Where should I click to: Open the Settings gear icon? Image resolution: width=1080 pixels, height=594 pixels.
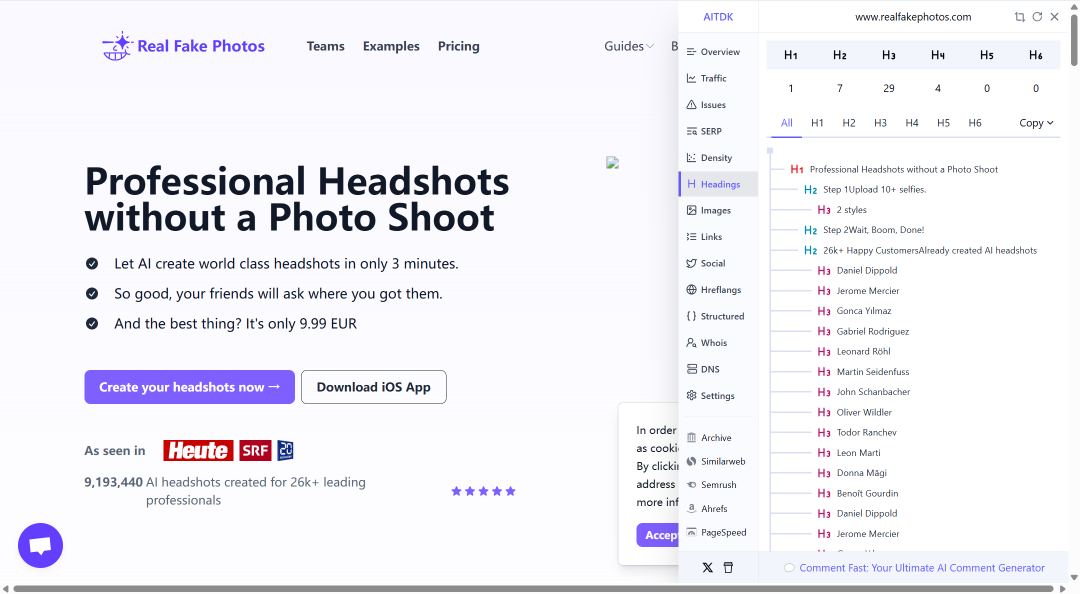pyautogui.click(x=692, y=396)
